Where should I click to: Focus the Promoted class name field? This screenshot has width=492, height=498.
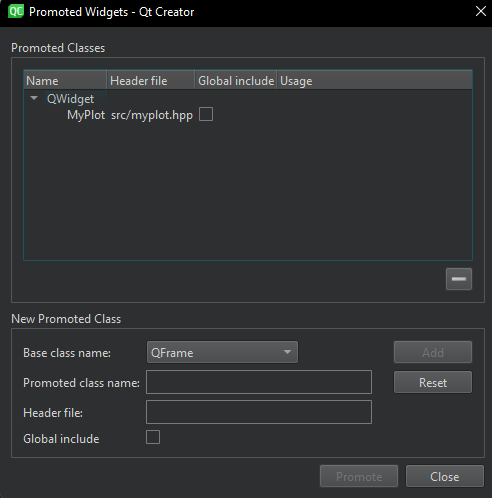pyautogui.click(x=259, y=382)
